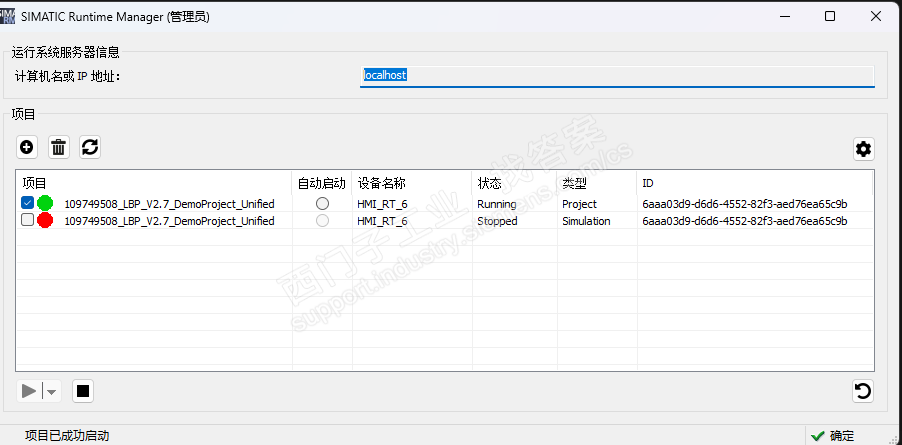The height and width of the screenshot is (445, 902).
Task: Click the Simulation type cell
Action: 586,221
